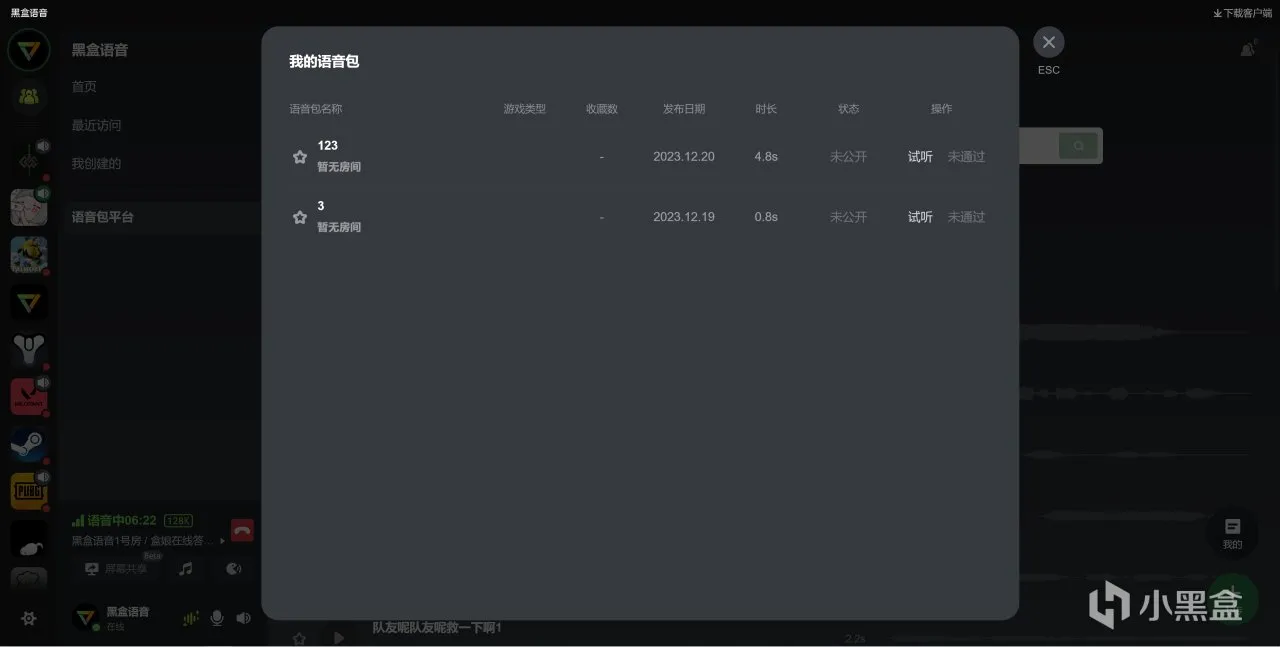The image size is (1280, 647).
Task: Hang up the voice call
Action: coord(242,530)
